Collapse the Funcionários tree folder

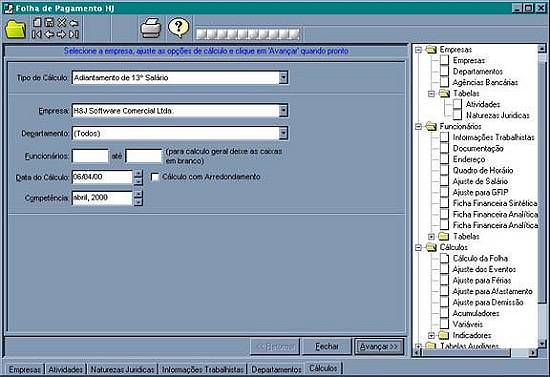418,127
